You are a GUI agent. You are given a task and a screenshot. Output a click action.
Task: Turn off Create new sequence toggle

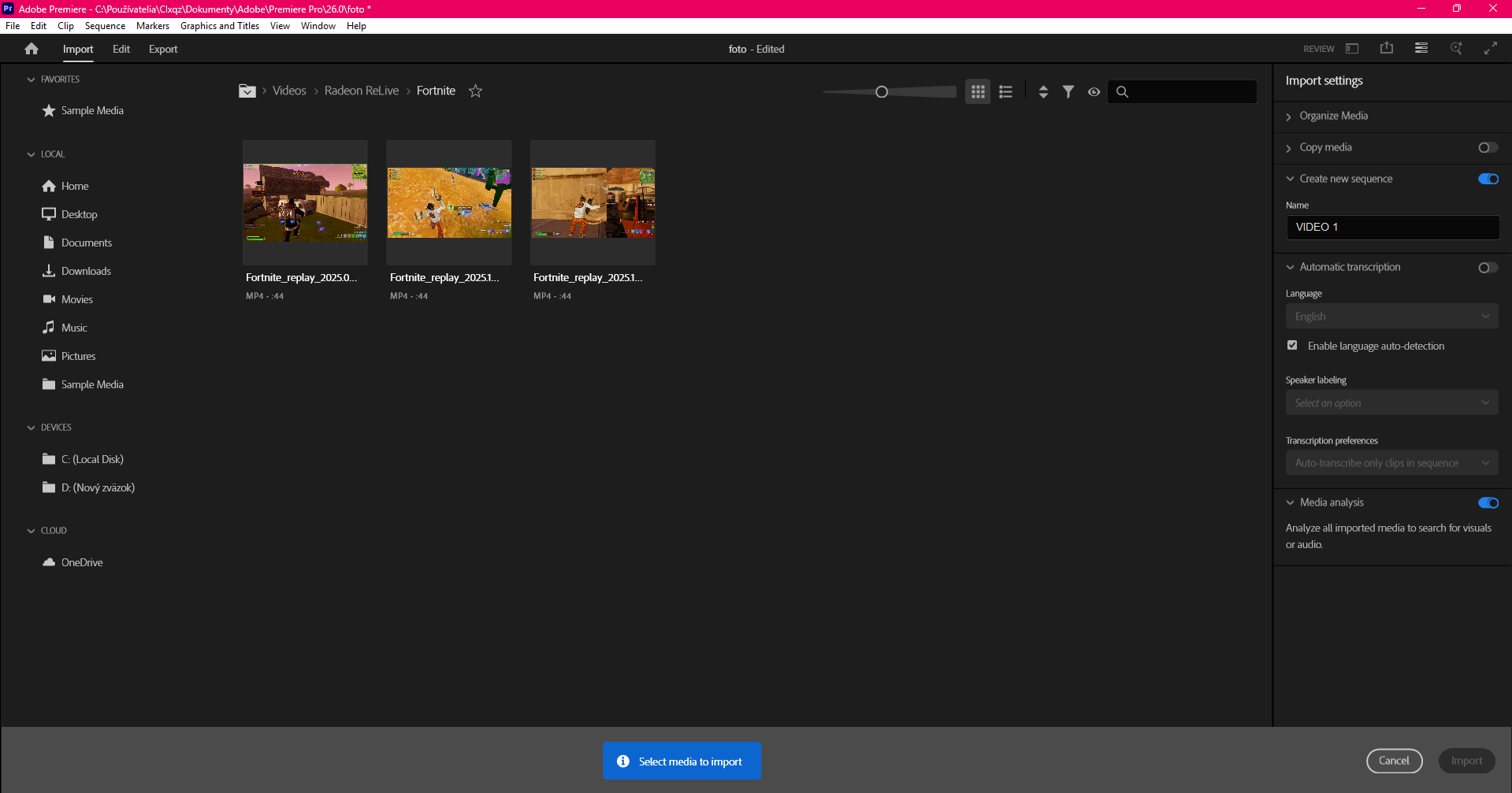point(1488,180)
